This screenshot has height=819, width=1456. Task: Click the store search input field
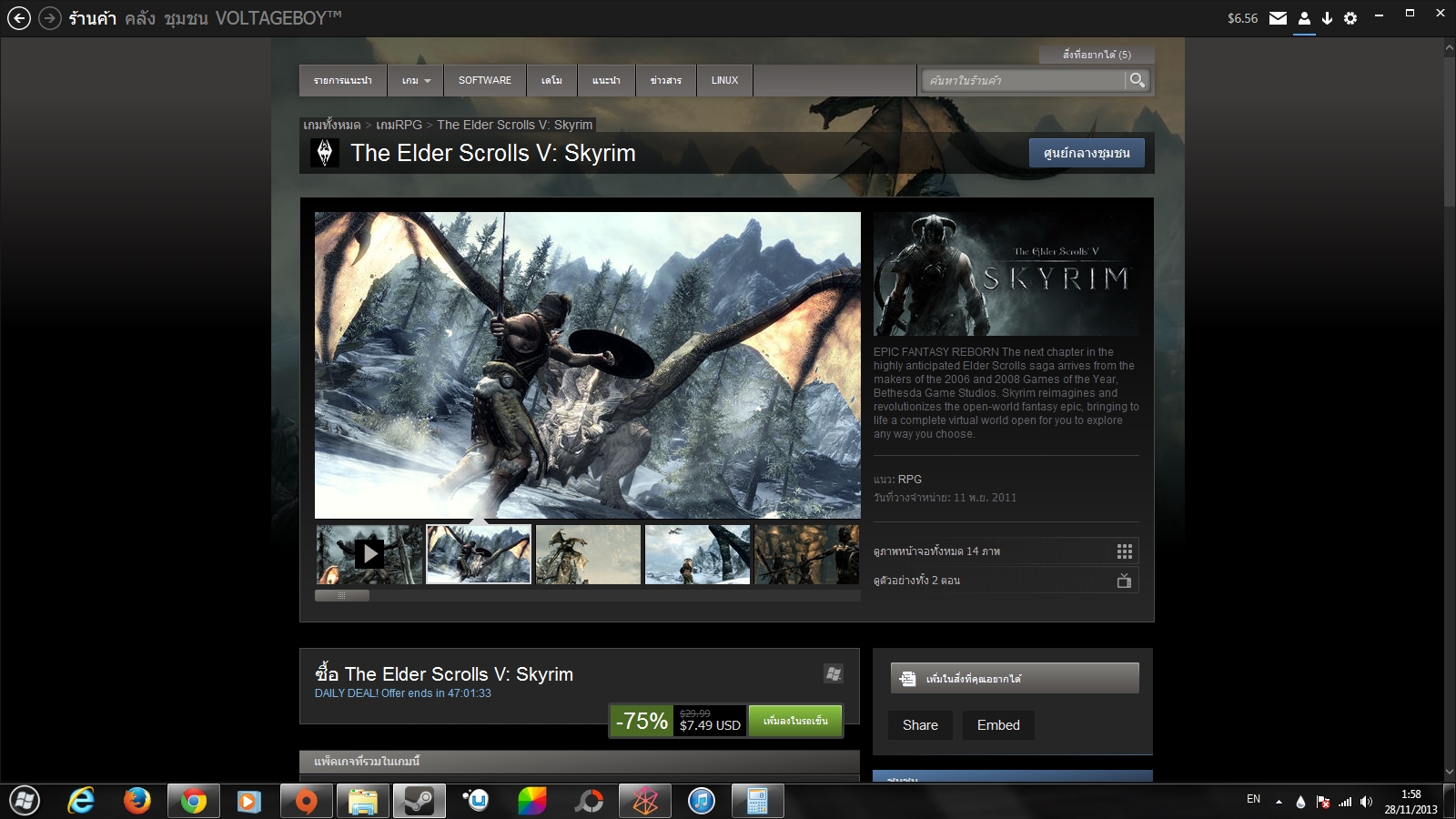click(1024, 80)
